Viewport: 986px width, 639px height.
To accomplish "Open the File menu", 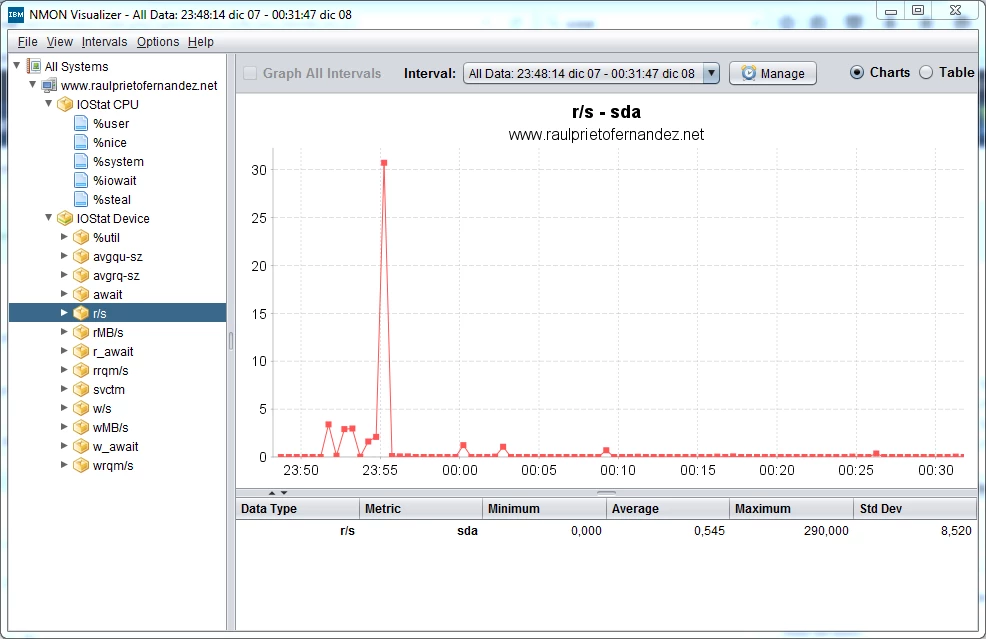I will coord(27,42).
